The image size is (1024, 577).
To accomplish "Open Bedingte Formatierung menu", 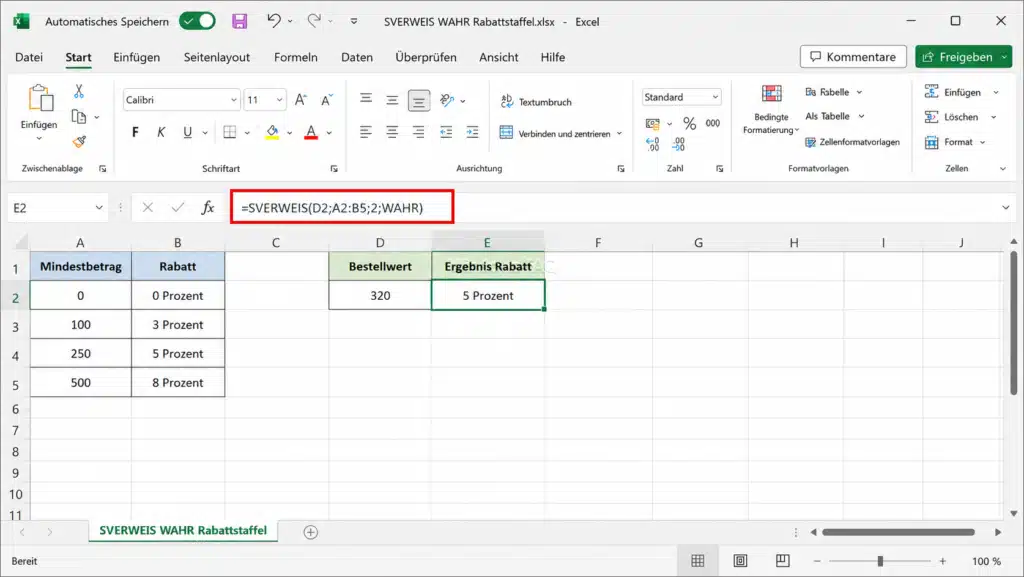I will click(771, 110).
